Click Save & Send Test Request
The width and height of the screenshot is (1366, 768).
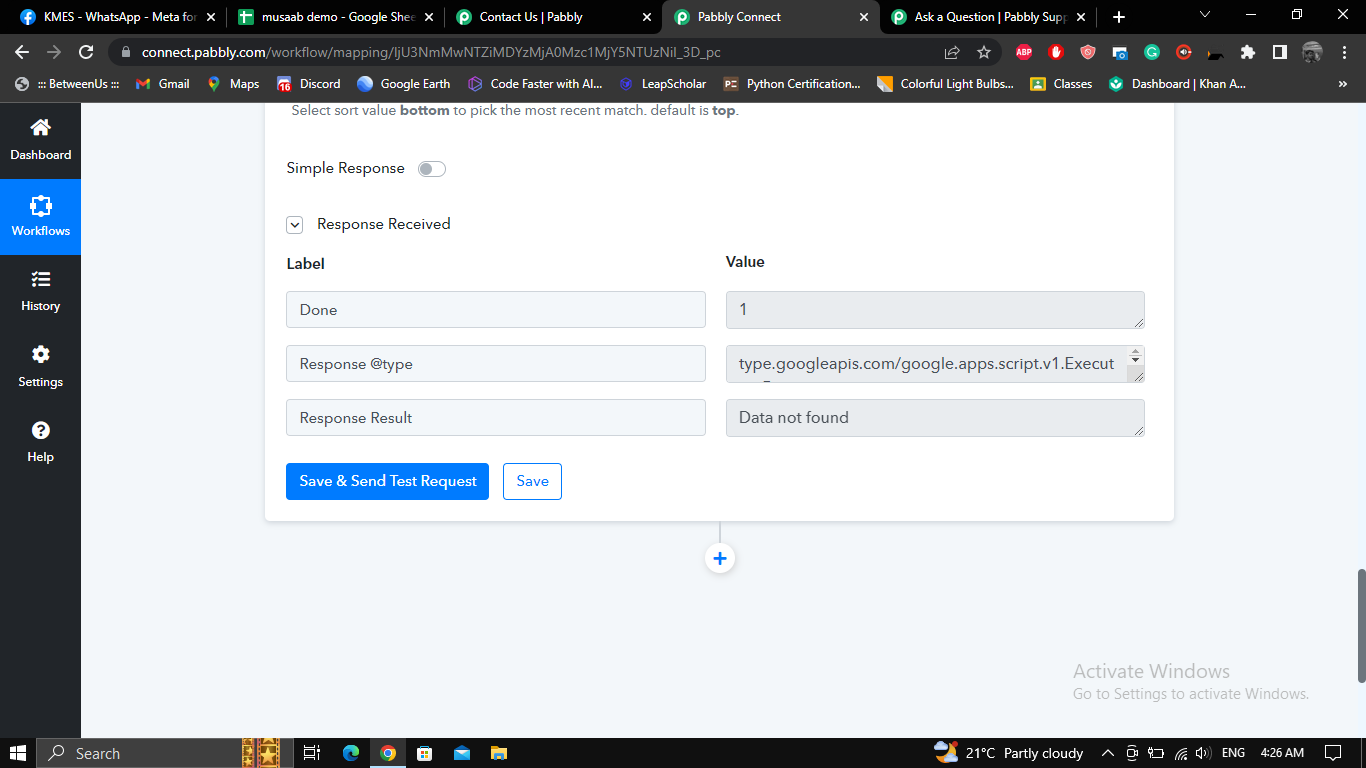pos(387,481)
